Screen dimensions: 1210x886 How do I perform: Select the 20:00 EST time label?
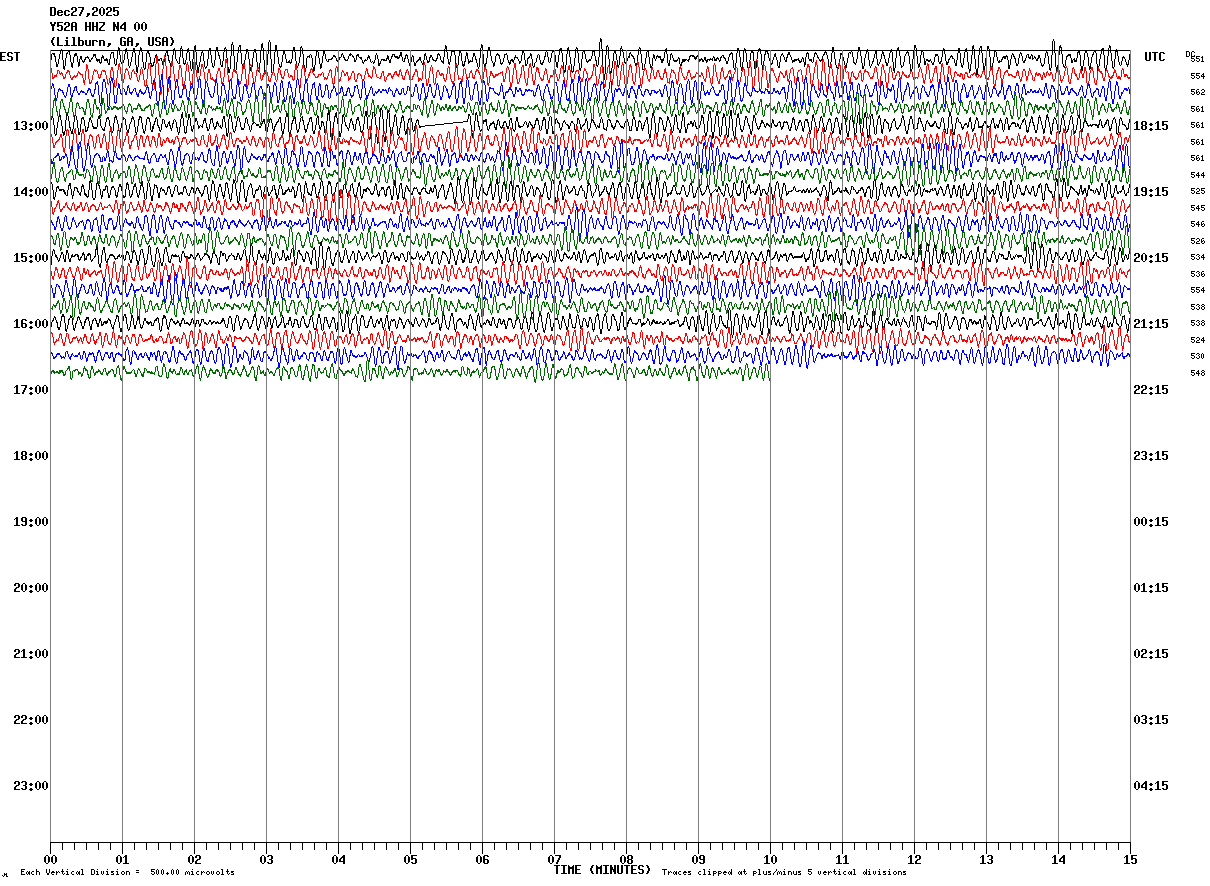31,588
